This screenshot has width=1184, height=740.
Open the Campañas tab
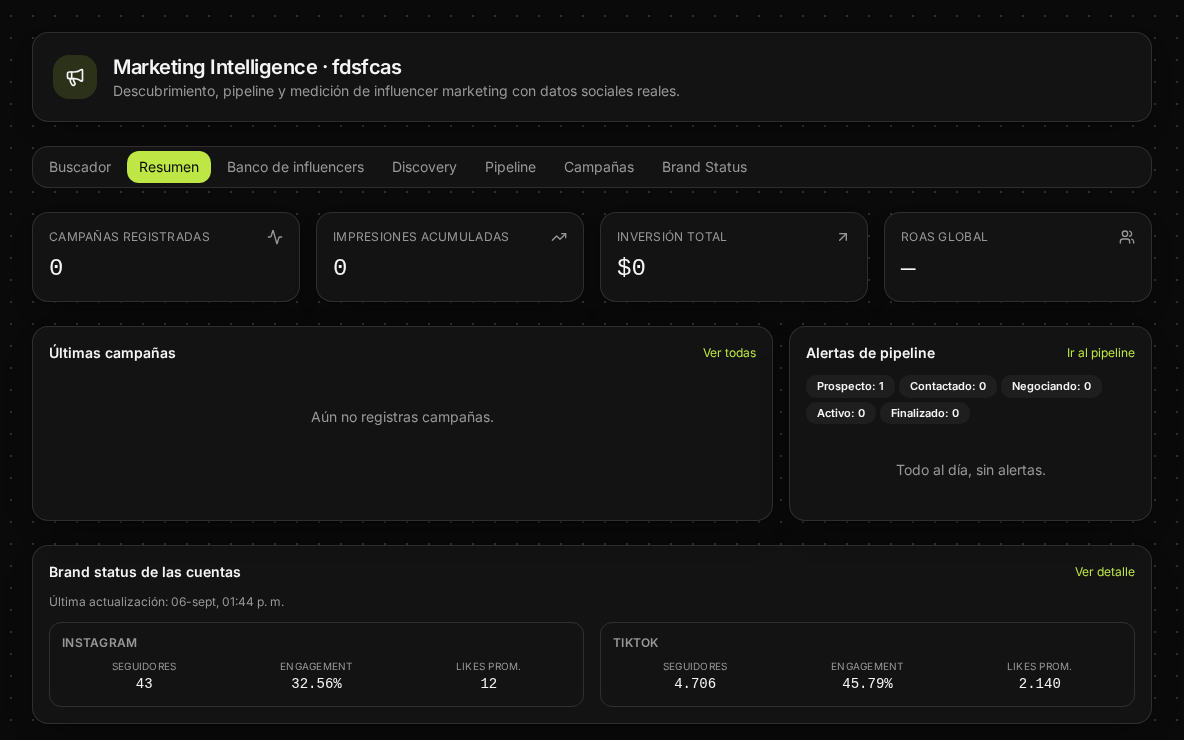click(599, 167)
